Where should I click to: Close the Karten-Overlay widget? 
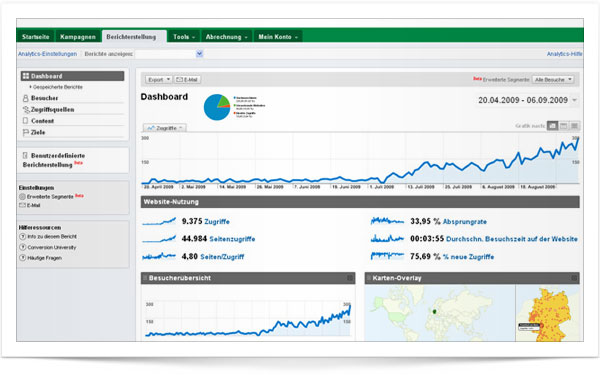[574, 278]
